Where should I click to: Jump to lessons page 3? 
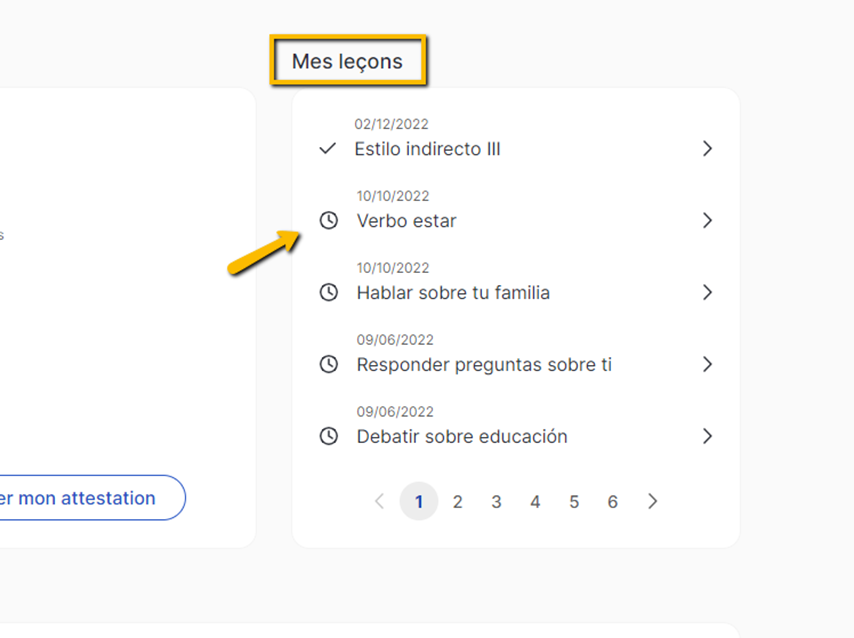coord(496,502)
